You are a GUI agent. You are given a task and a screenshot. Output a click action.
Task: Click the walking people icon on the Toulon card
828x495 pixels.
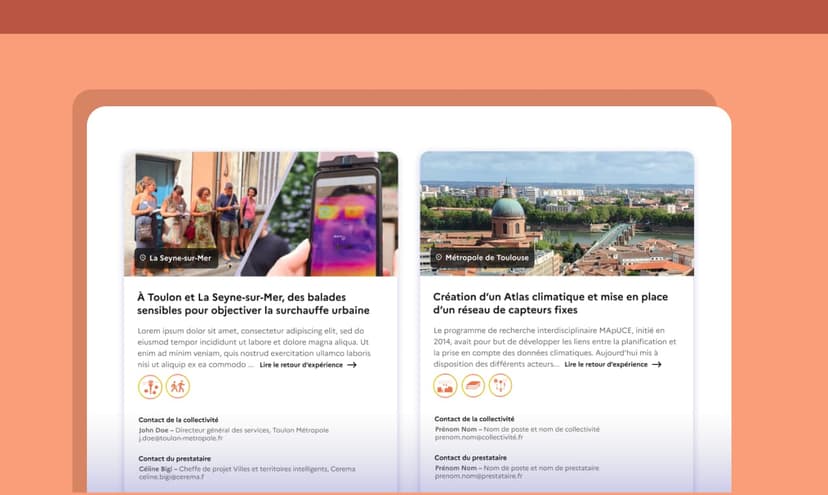(178, 386)
